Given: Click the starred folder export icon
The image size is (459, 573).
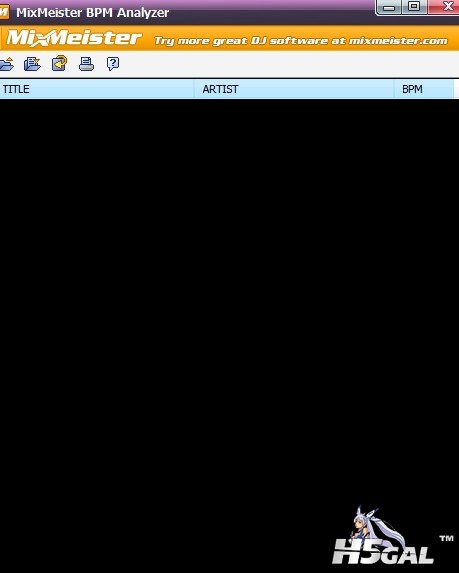Looking at the screenshot, I should coord(32,64).
